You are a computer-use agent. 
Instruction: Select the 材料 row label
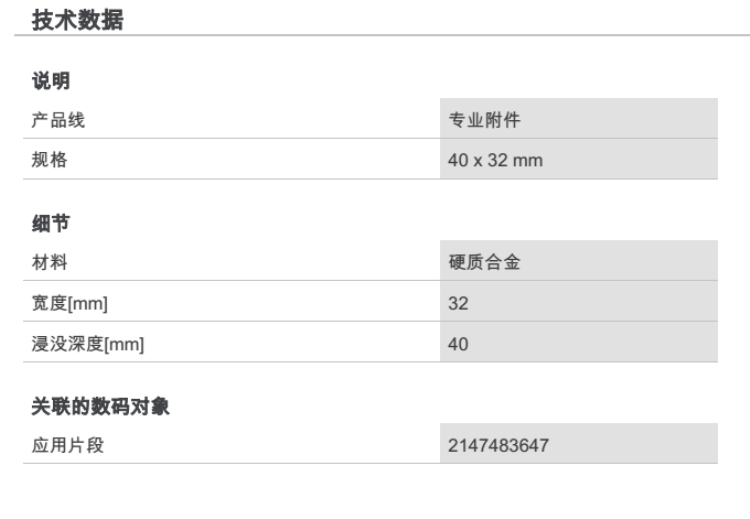pyautogui.click(x=50, y=263)
